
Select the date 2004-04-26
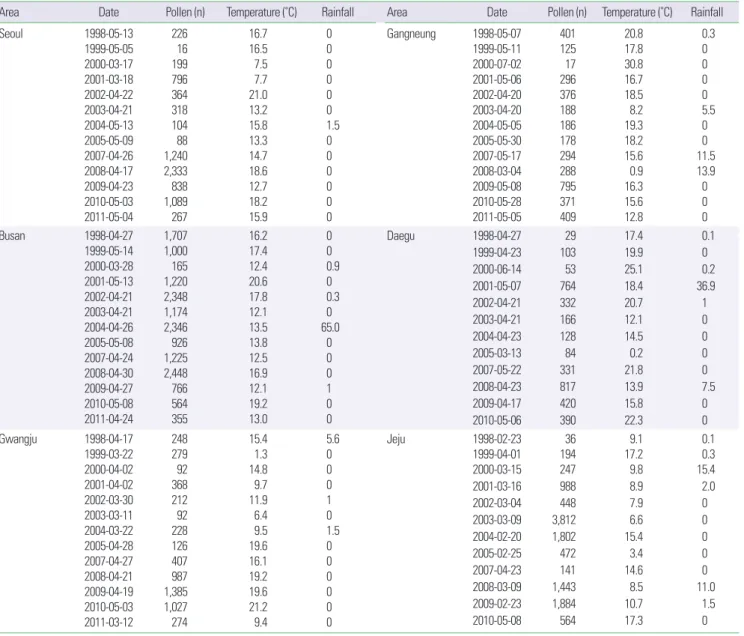coord(109,327)
